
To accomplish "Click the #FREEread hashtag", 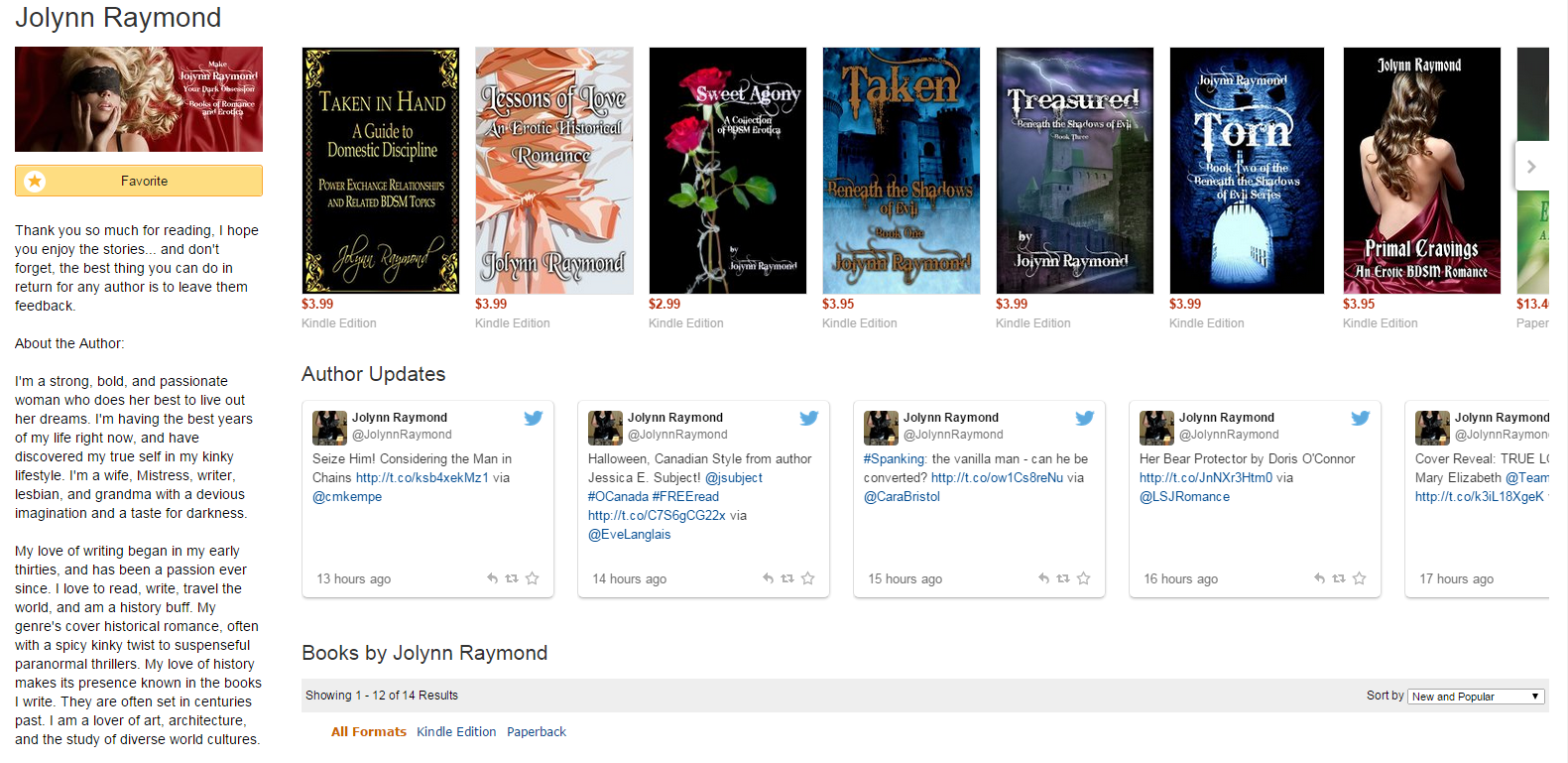I will tap(685, 496).
